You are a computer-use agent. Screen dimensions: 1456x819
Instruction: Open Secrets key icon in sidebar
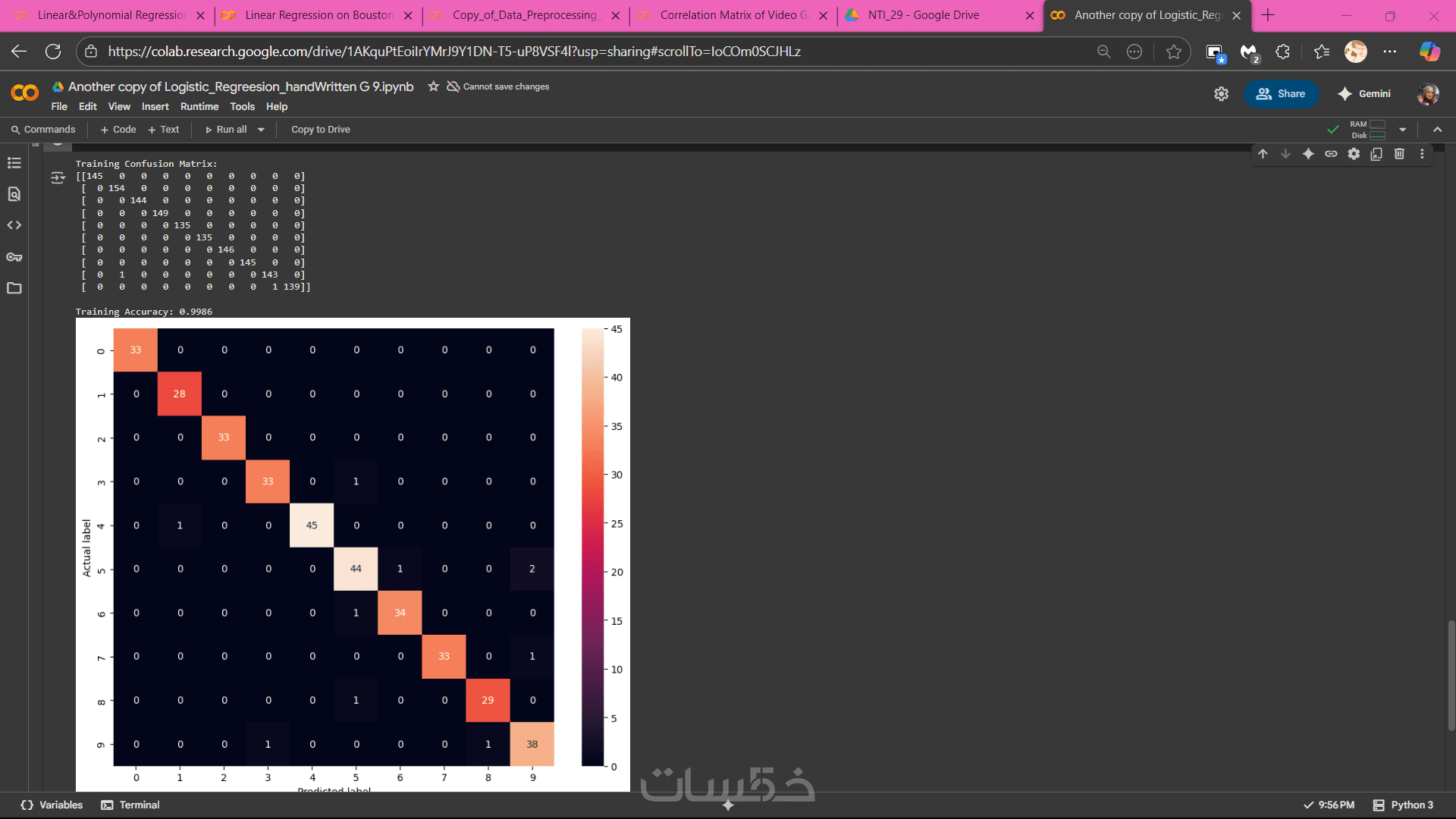coord(14,257)
